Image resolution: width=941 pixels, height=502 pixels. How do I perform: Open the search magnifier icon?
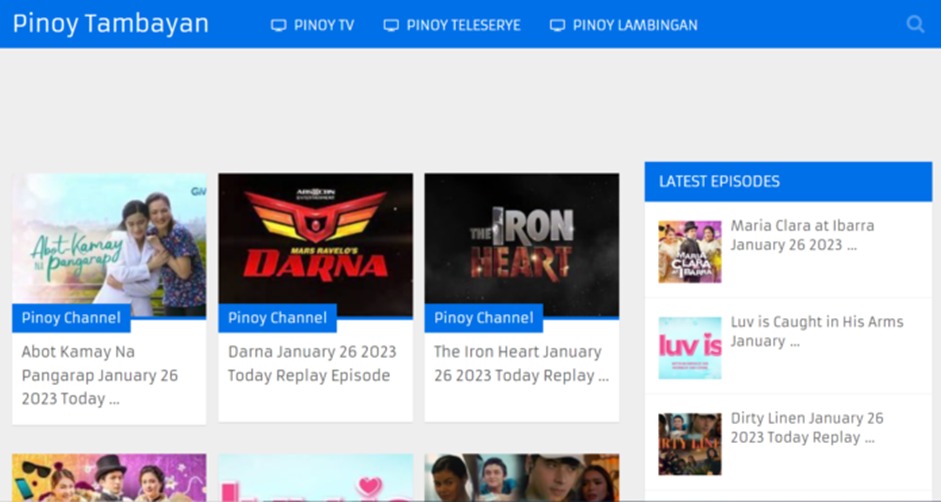coord(915,24)
